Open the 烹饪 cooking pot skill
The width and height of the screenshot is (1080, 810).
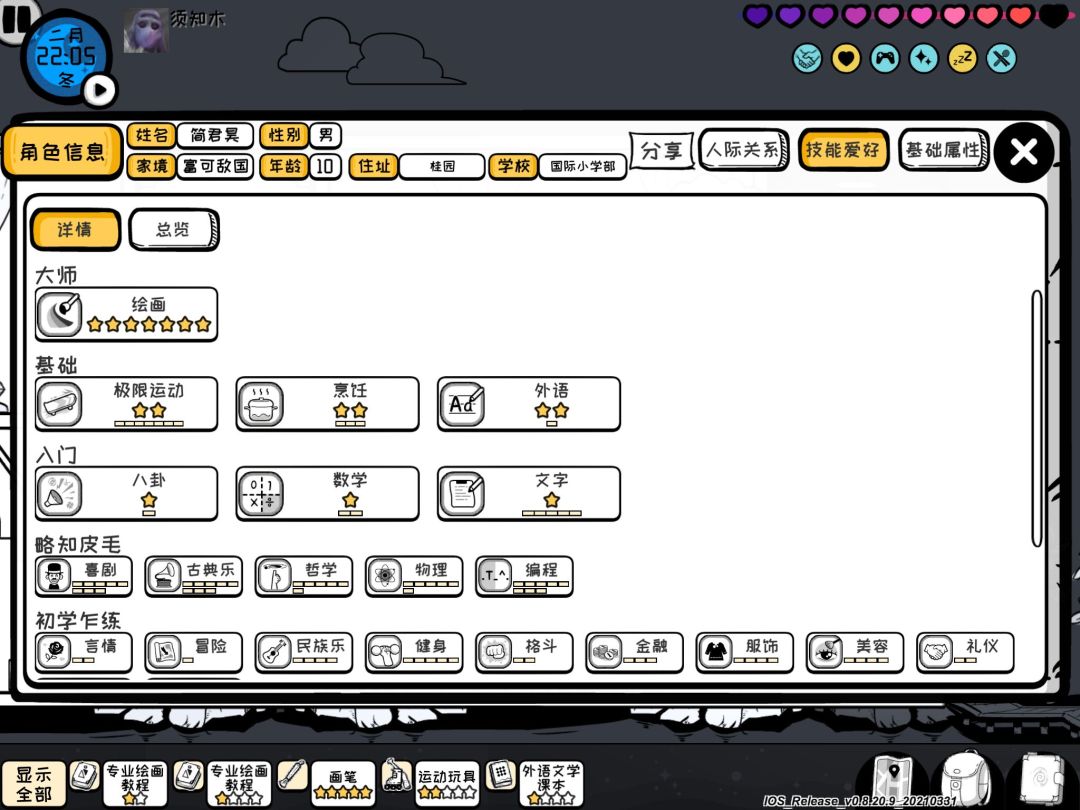327,404
